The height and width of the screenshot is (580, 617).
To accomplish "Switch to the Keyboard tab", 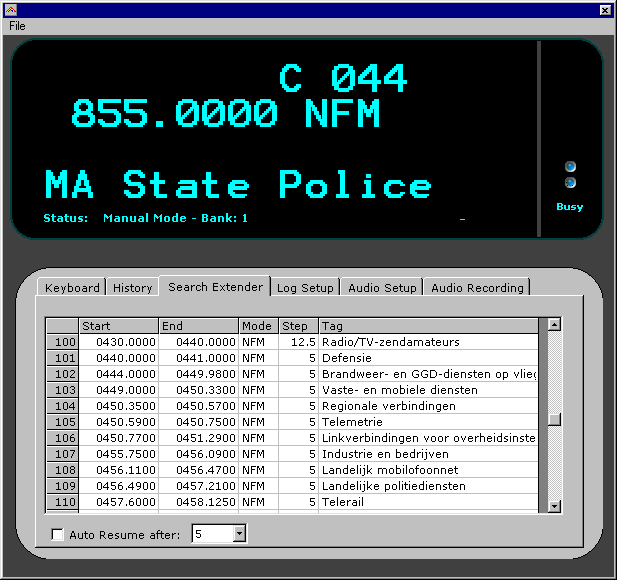I will click(x=72, y=288).
